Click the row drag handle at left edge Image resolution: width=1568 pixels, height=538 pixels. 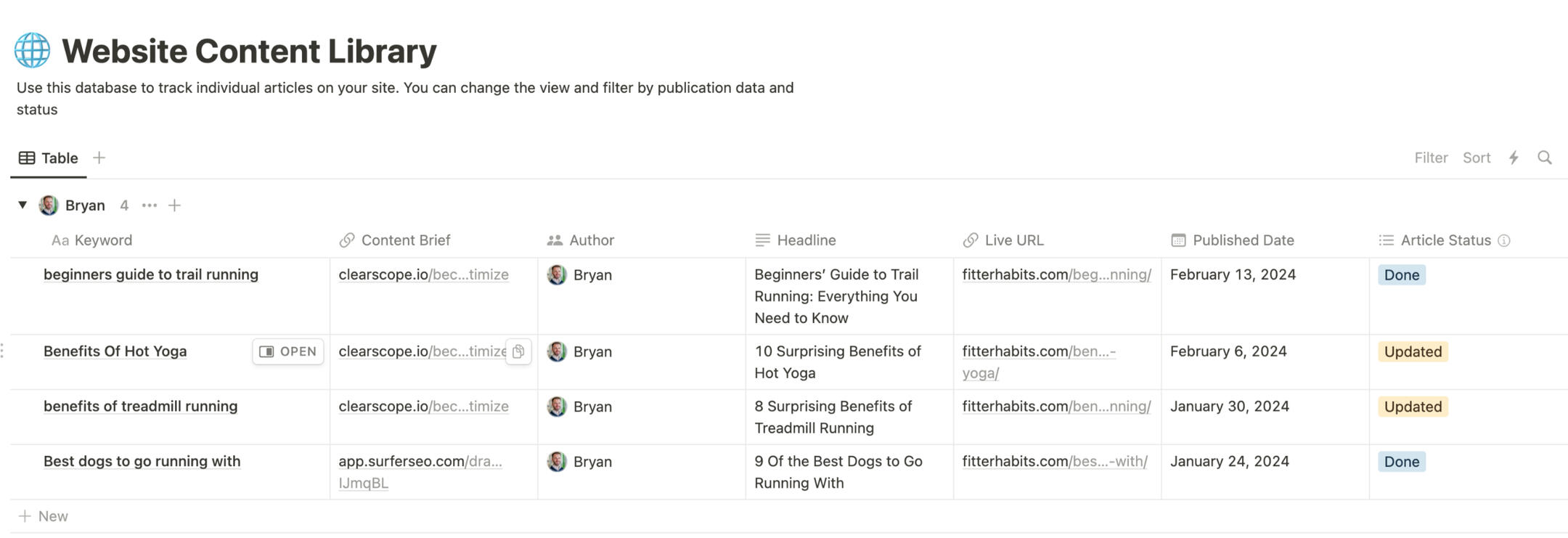pyautogui.click(x=3, y=351)
